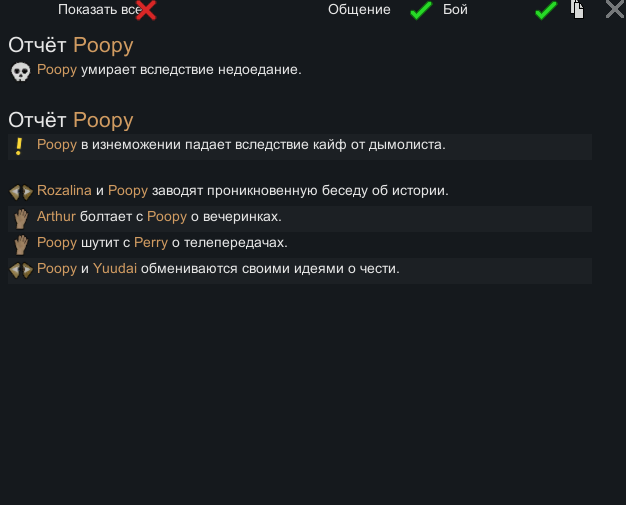Click the 'Общение' filter label
The image size is (626, 505).
click(x=359, y=10)
